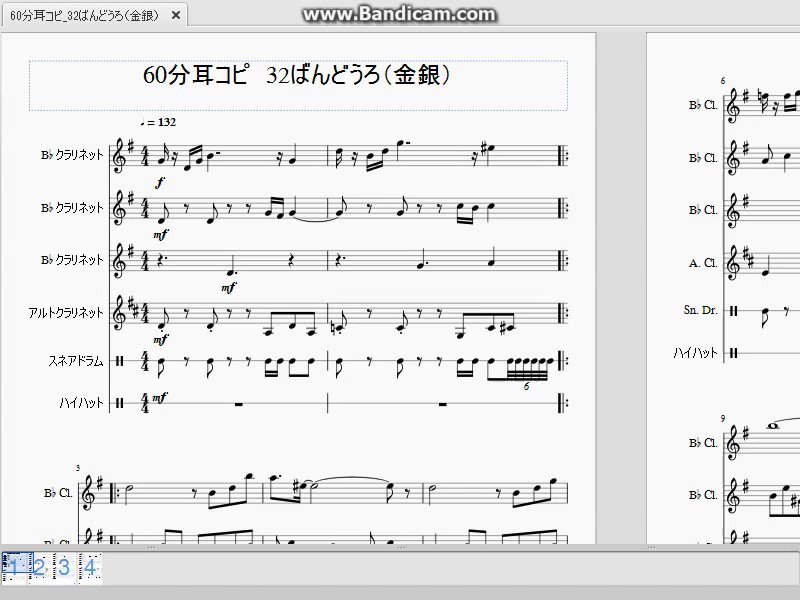Click measure number 9 on the second page
This screenshot has width=800, height=600.
(x=723, y=418)
